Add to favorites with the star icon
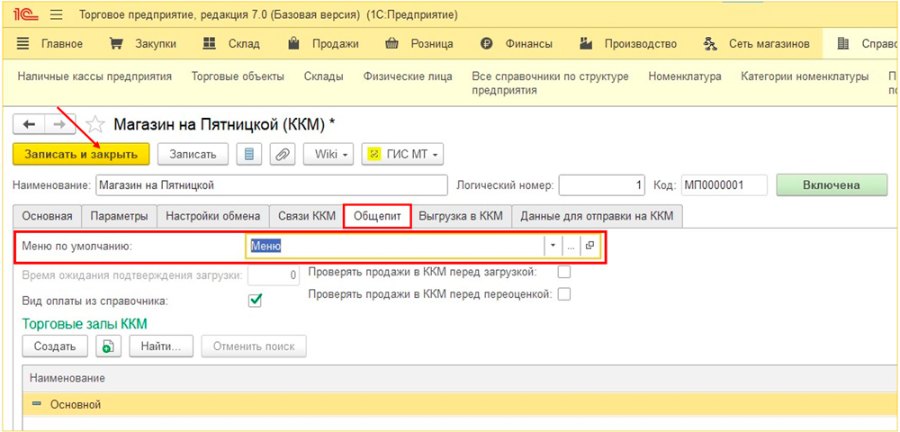Screen dimensions: 900x432 95,124
